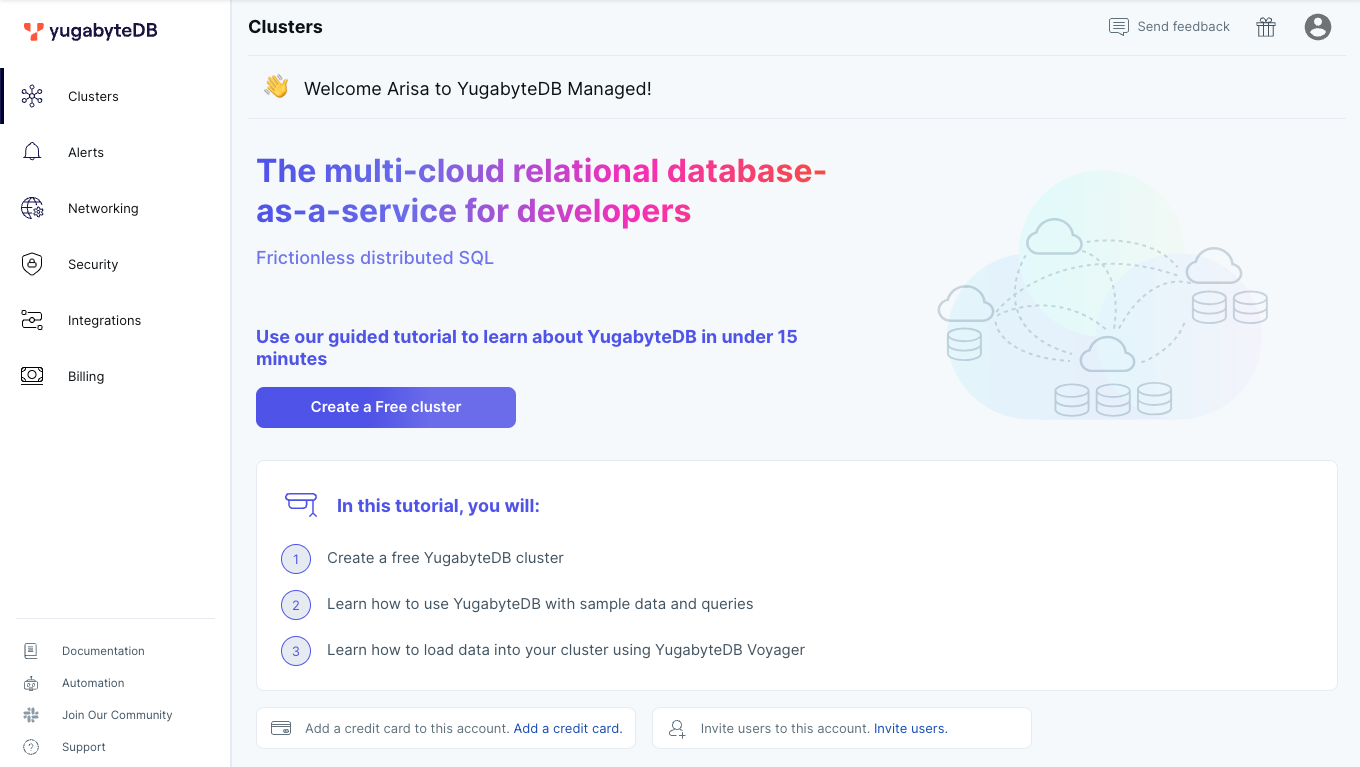Click the tutorial graduation cap icon
This screenshot has height=767, width=1360.
pos(302,504)
